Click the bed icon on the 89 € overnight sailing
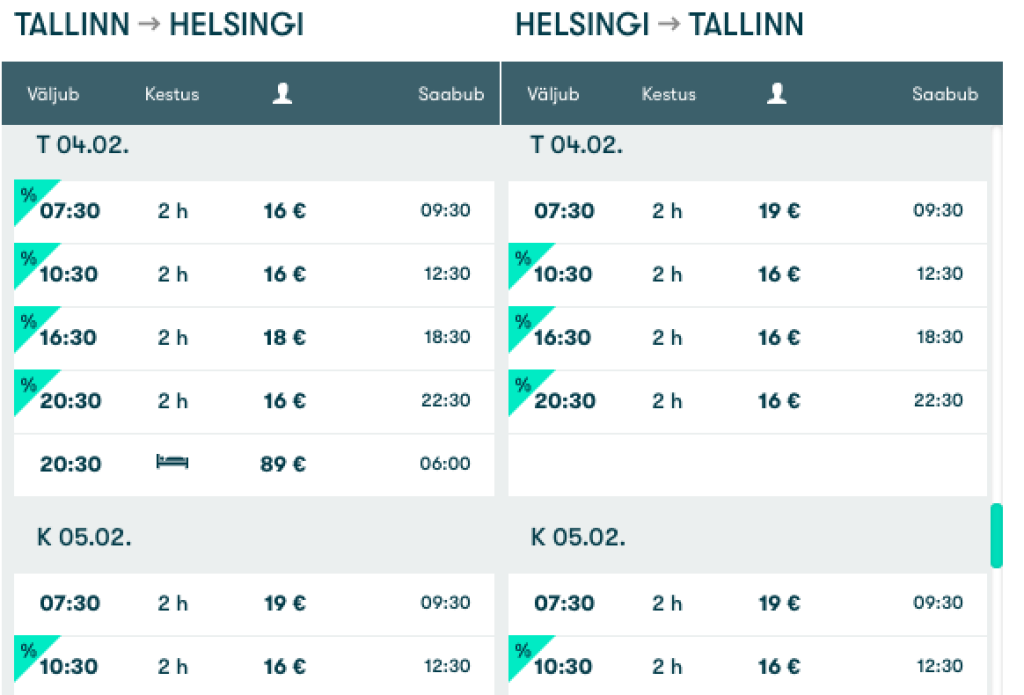 [x=172, y=462]
